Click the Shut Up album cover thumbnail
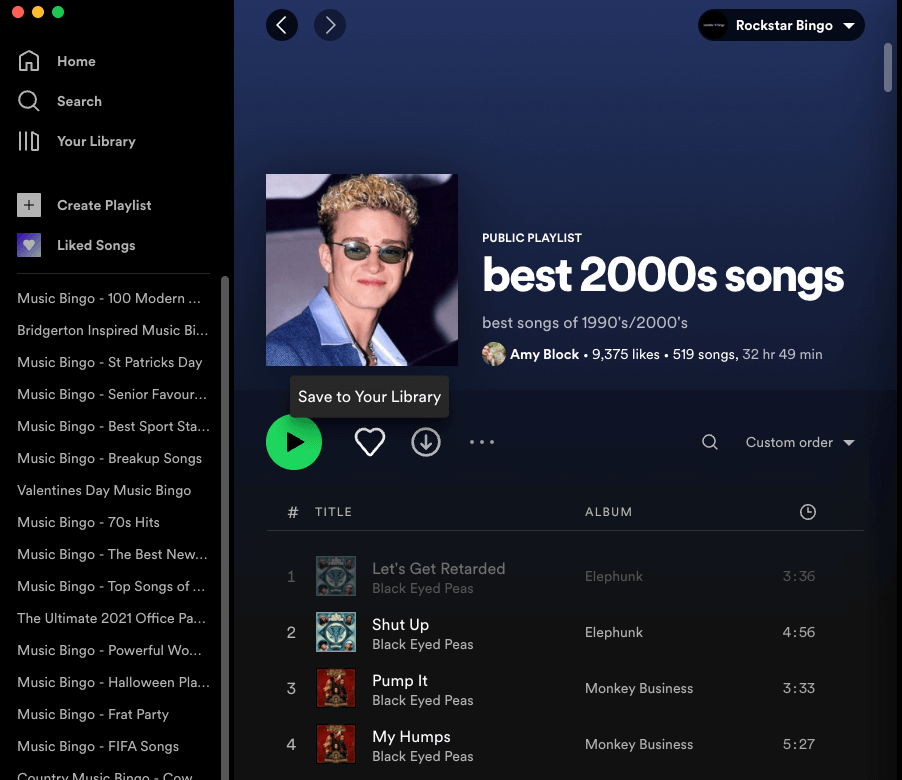The image size is (902, 780). [x=336, y=632]
